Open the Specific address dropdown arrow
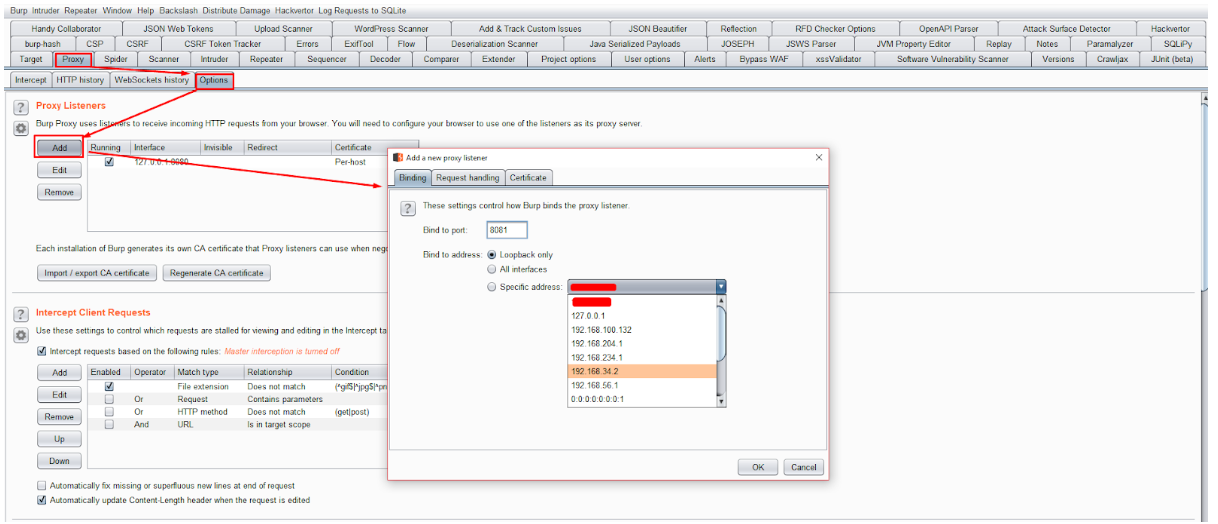This screenshot has width=1218, height=524. pyautogui.click(x=720, y=287)
